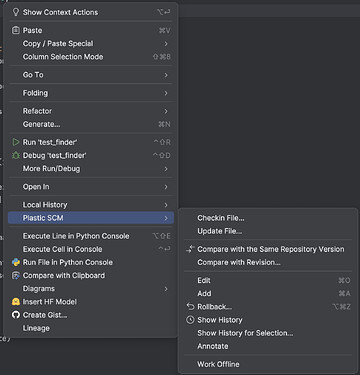
Task: Expand the Refactor submenu chevron
Action: (166, 111)
